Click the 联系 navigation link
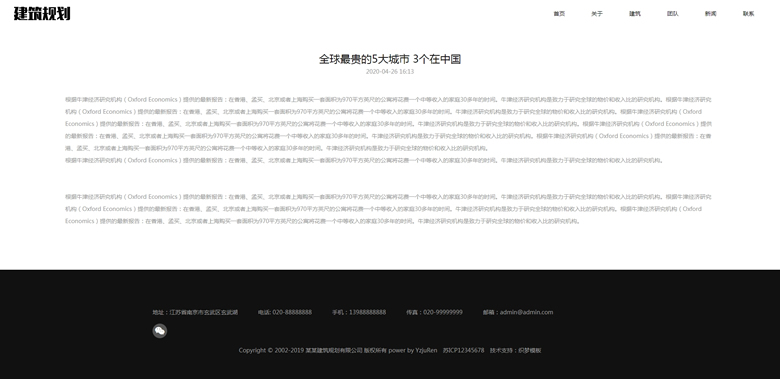 748,14
